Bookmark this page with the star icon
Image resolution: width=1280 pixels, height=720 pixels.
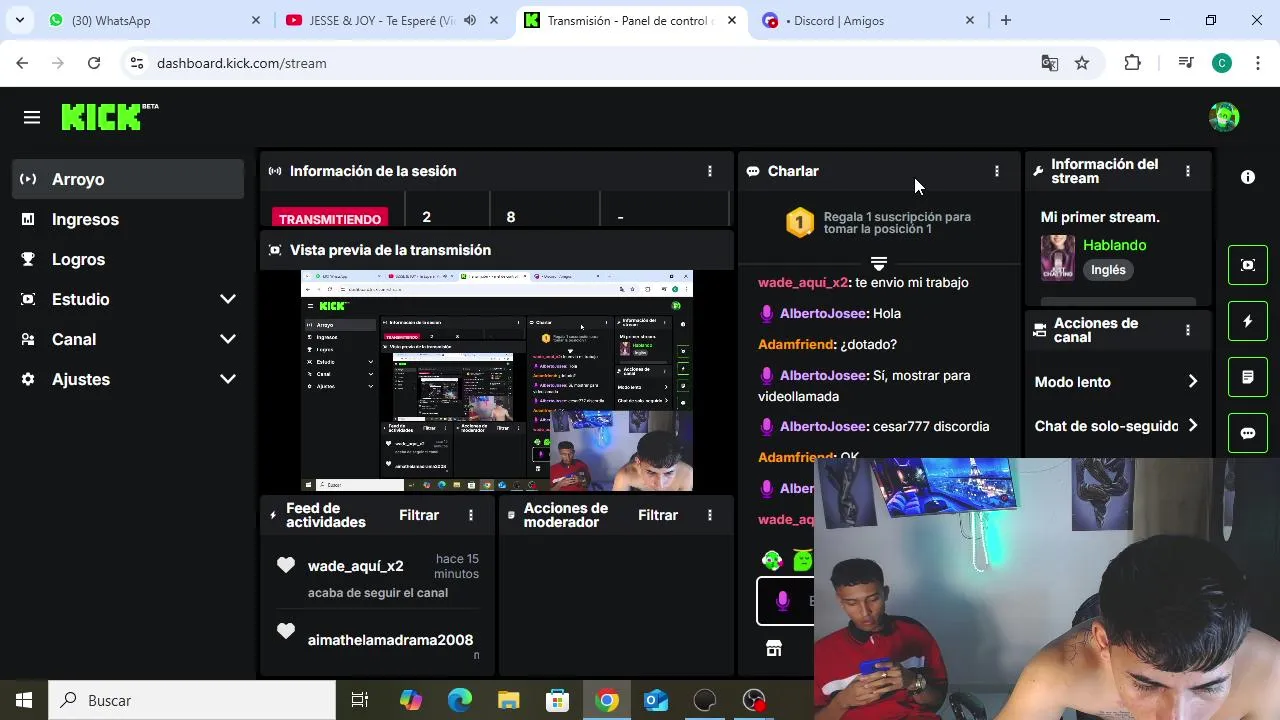[1082, 63]
